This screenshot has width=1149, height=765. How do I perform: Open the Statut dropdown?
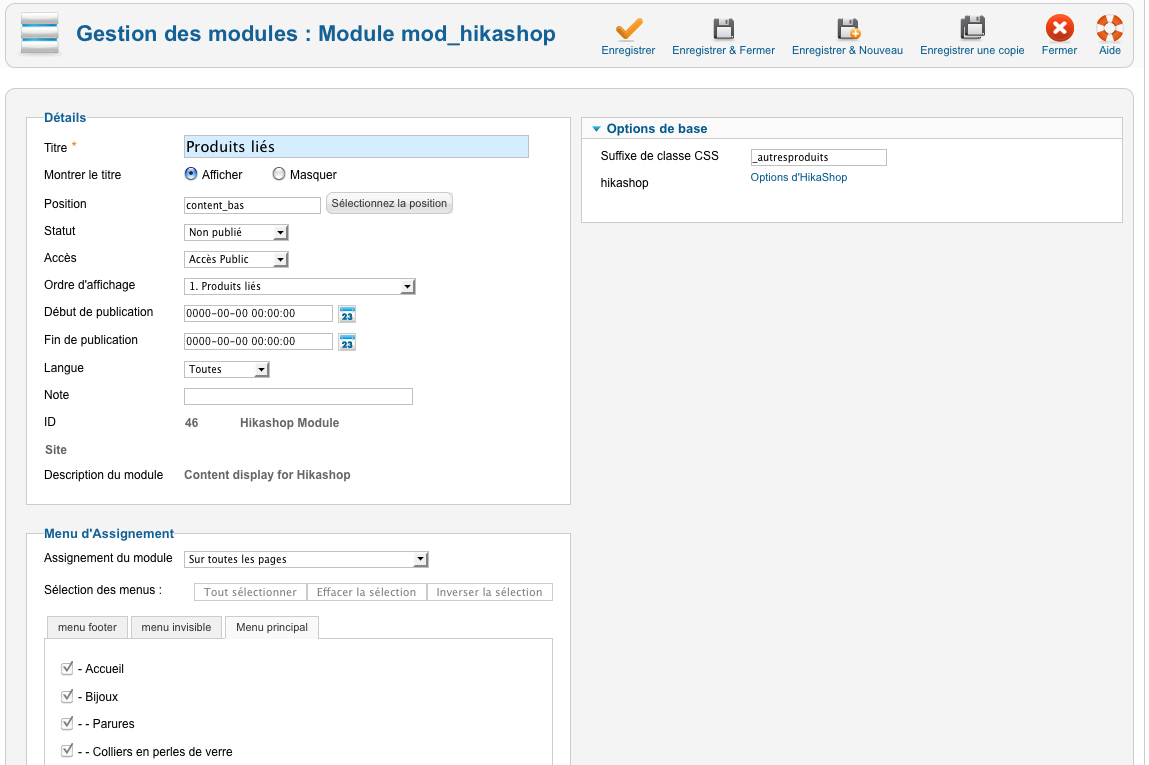[236, 232]
